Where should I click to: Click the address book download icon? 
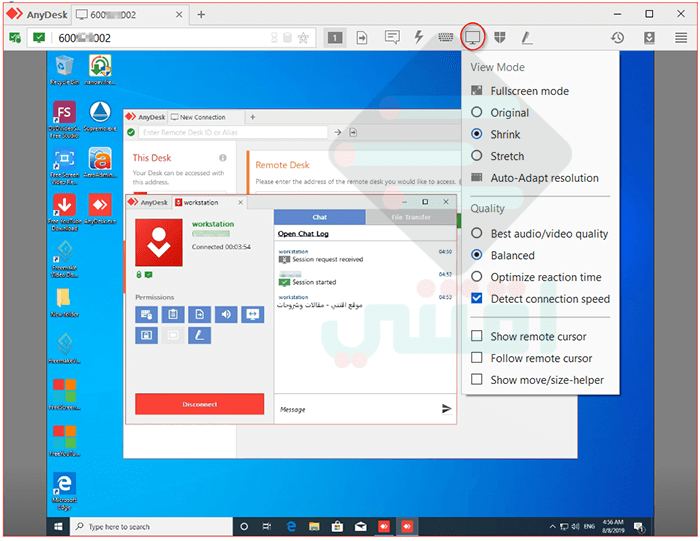tap(649, 37)
